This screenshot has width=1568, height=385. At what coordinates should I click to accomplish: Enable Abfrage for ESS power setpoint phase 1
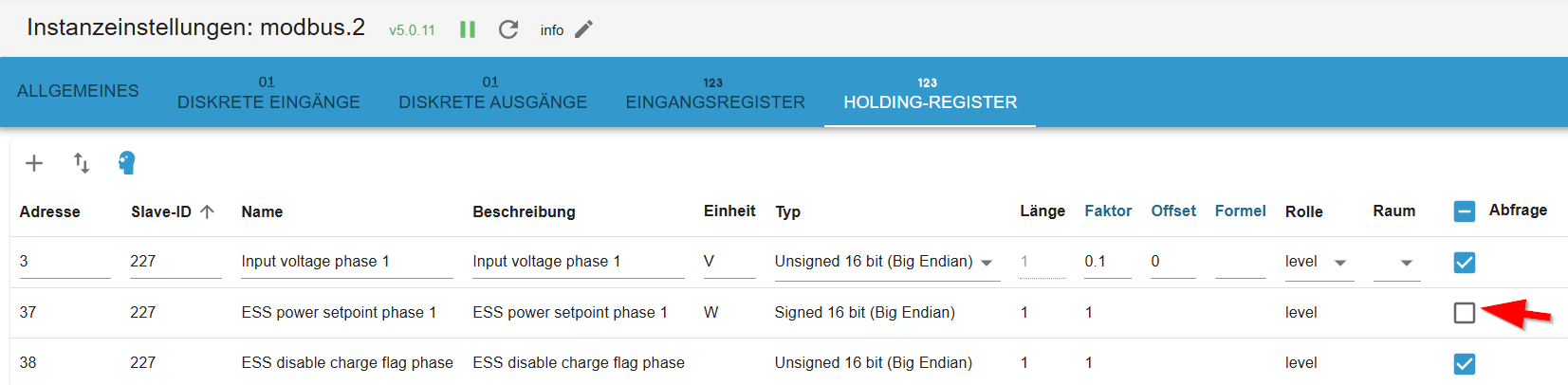click(x=1465, y=312)
